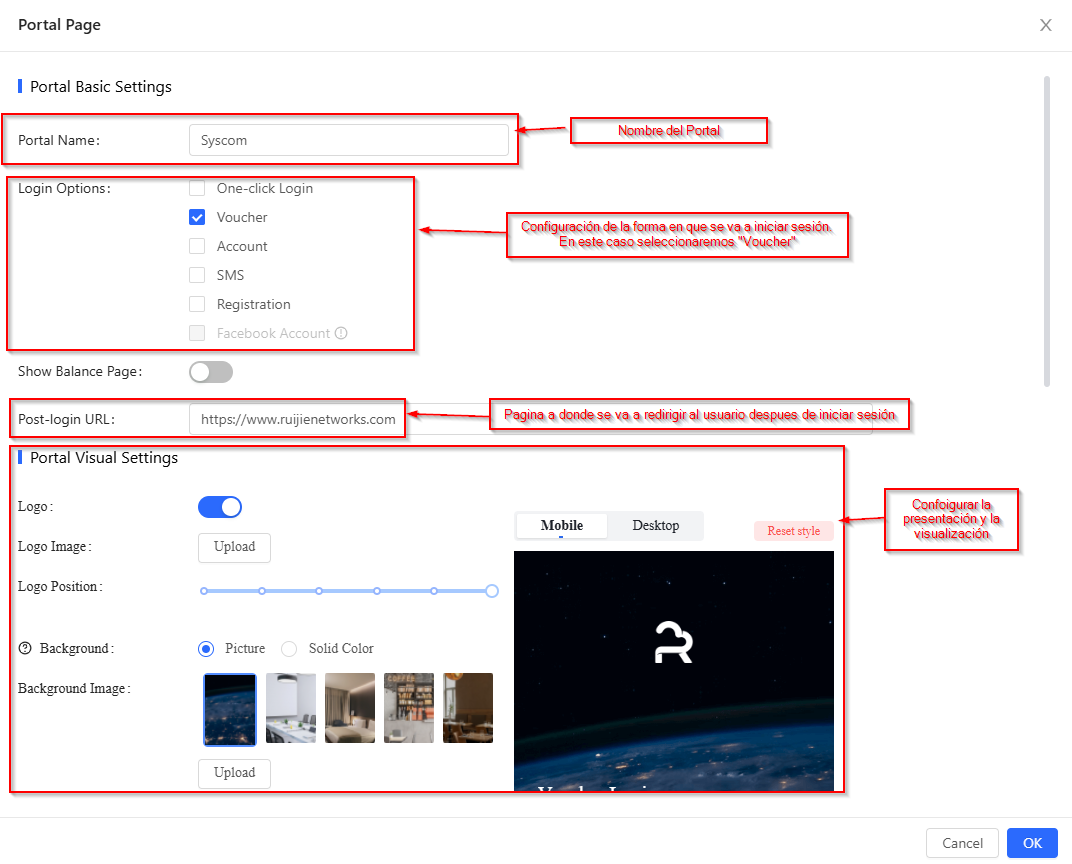Viewport: 1072px width, 864px height.
Task: Pick the earth-at-night background thumbnail
Action: [x=230, y=709]
